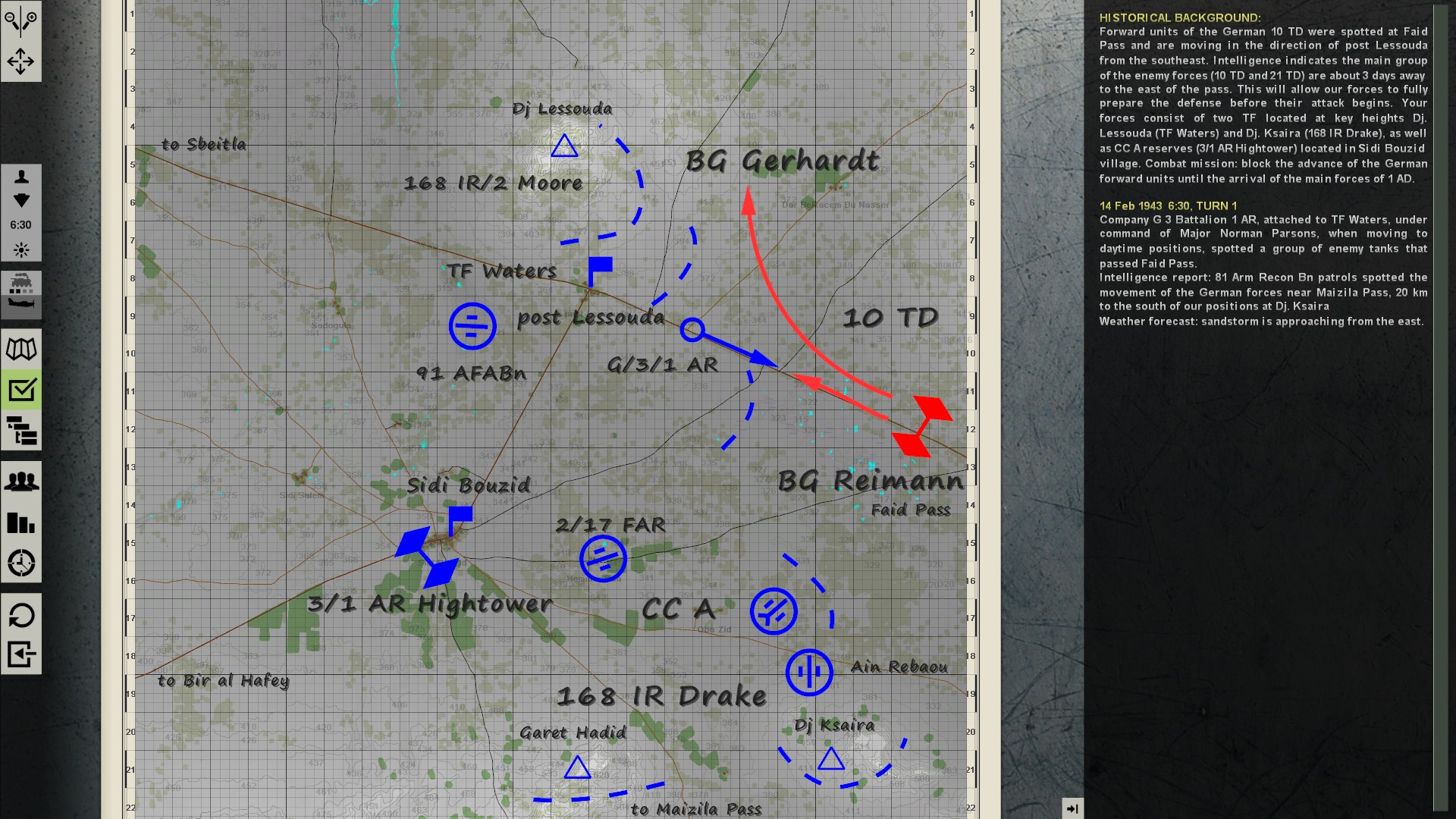Click the pan map arrows icon
Image resolution: width=1456 pixels, height=819 pixels.
(x=20, y=61)
